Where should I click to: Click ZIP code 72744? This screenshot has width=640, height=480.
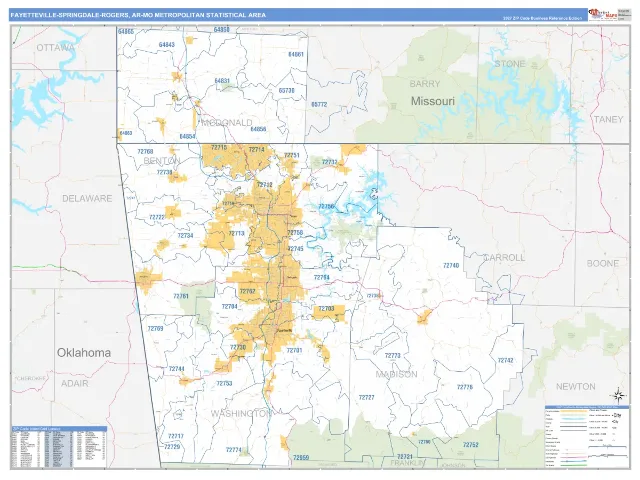pyautogui.click(x=177, y=369)
